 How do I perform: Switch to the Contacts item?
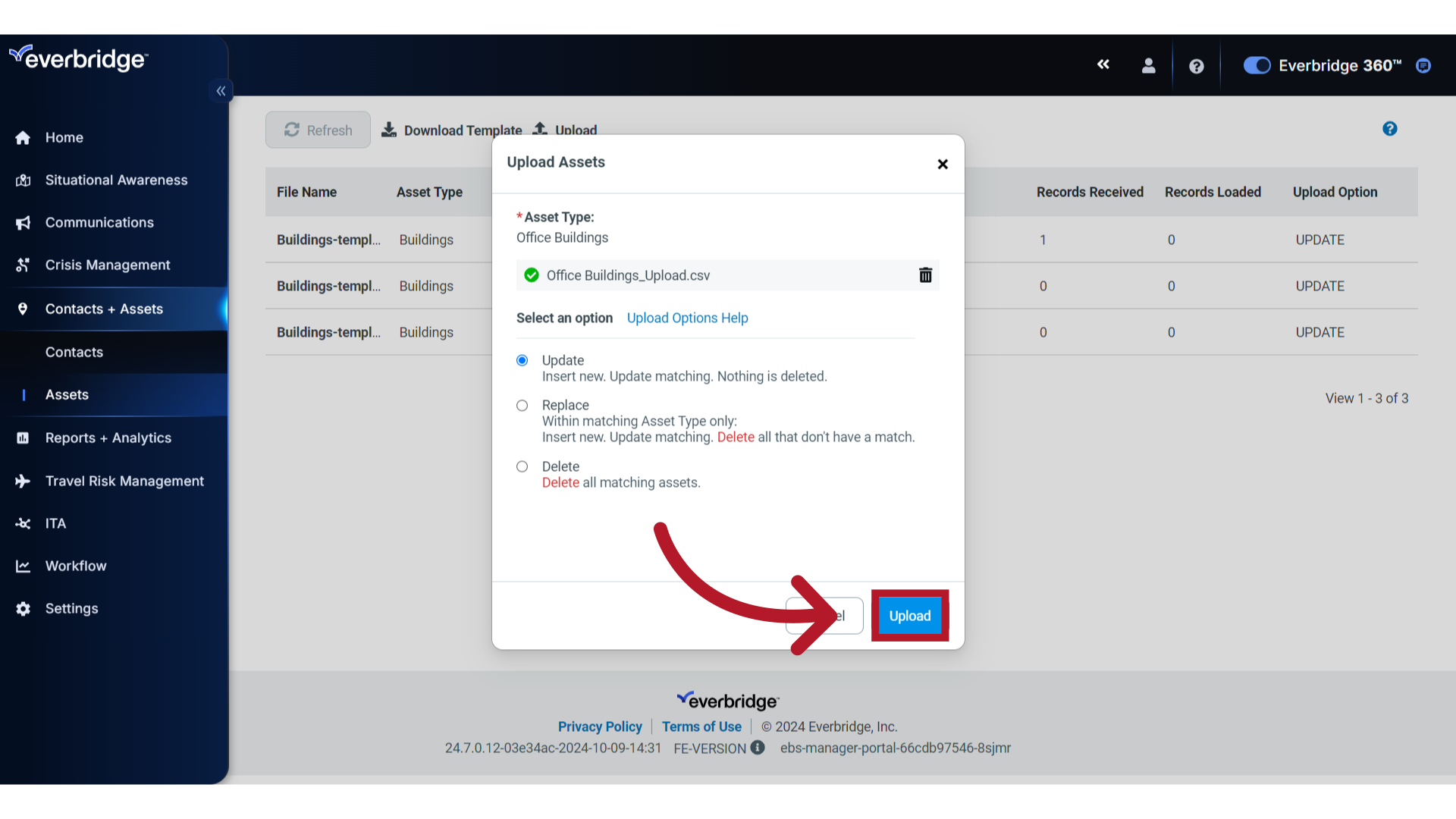pyautogui.click(x=74, y=352)
